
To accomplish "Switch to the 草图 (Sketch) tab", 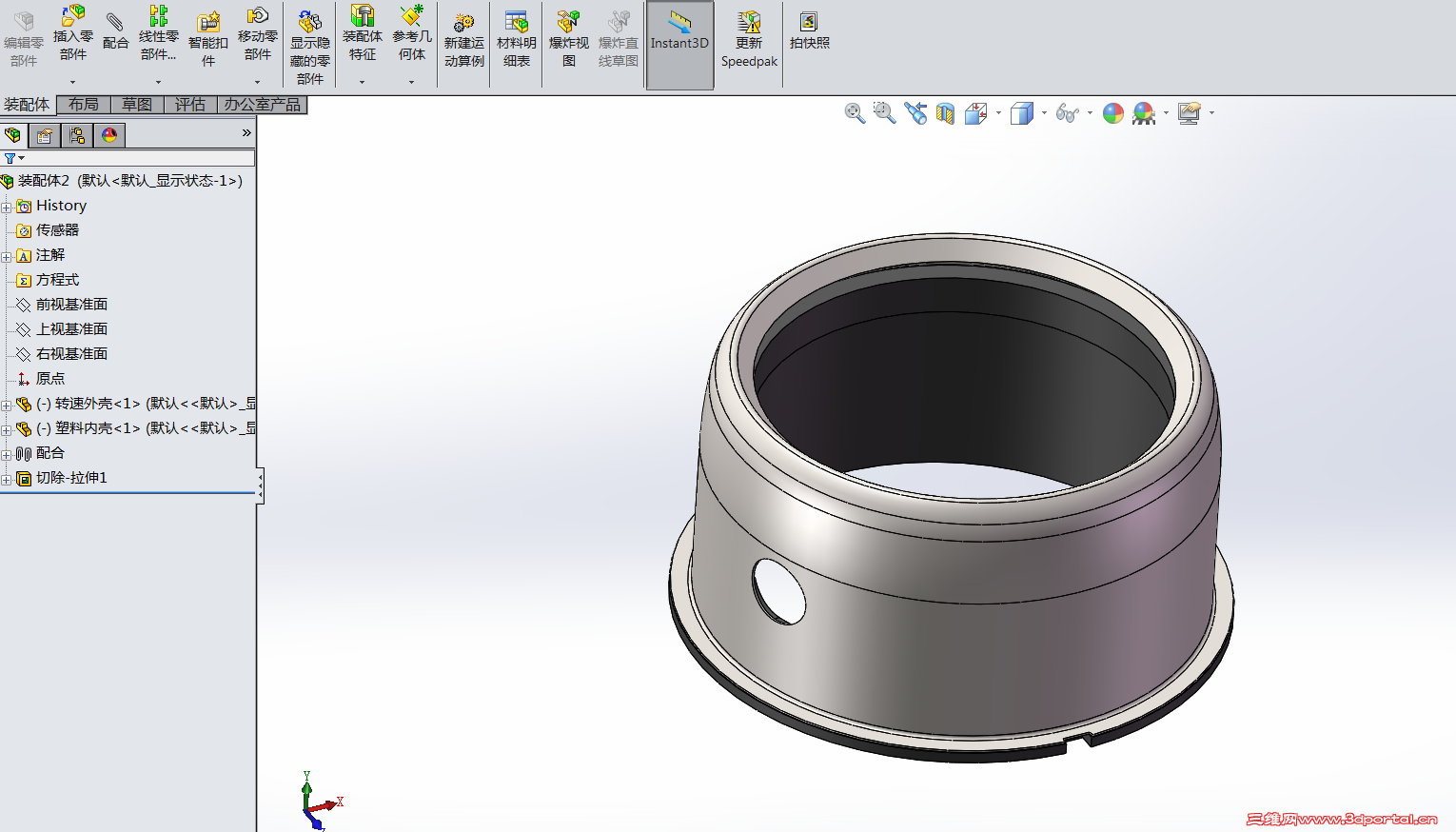I will [137, 105].
